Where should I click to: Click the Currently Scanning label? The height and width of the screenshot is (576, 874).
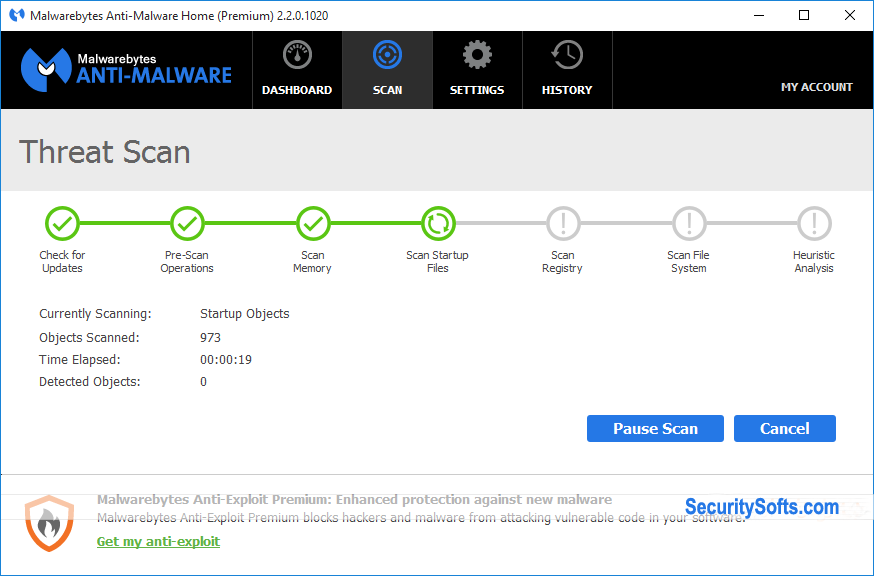pyautogui.click(x=95, y=314)
